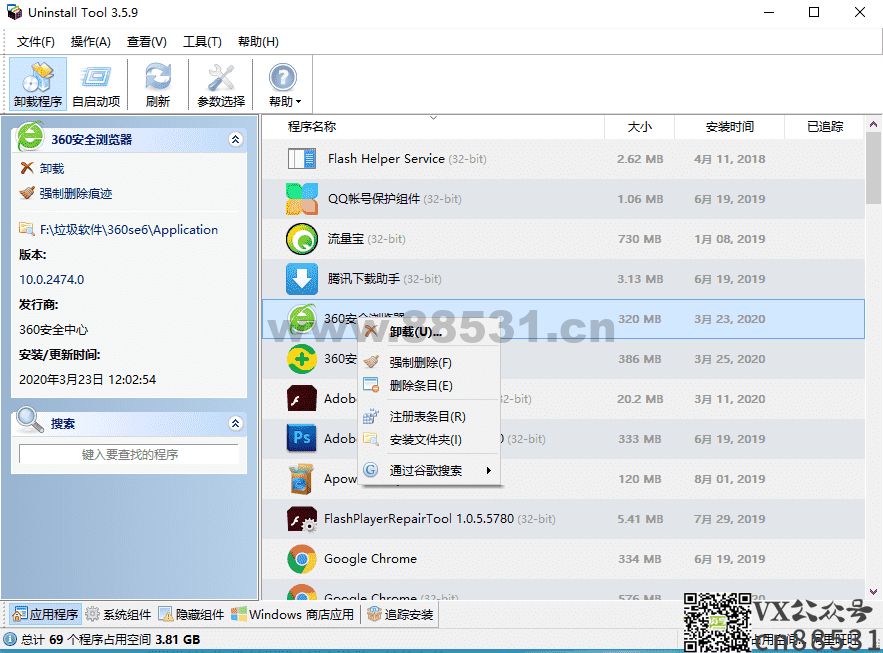Click the folder icon beside install path

pyautogui.click(x=26, y=229)
